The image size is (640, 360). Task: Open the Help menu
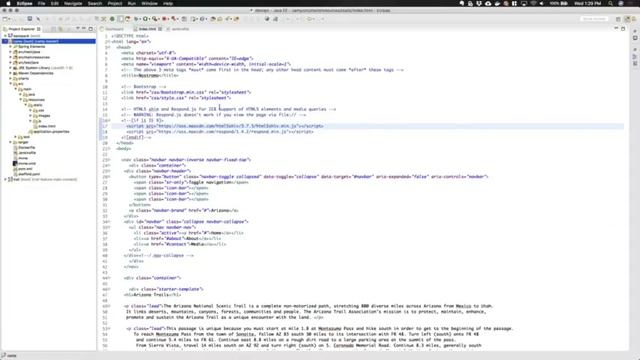tap(168, 3)
